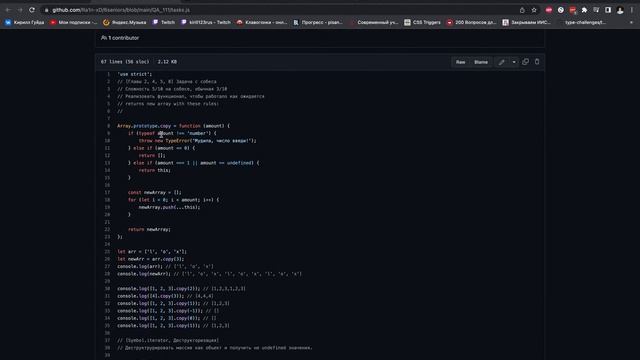This screenshot has height=360, width=640.
Task: Open the red extension icon left of the puzzle piece
Action: click(x=573, y=10)
